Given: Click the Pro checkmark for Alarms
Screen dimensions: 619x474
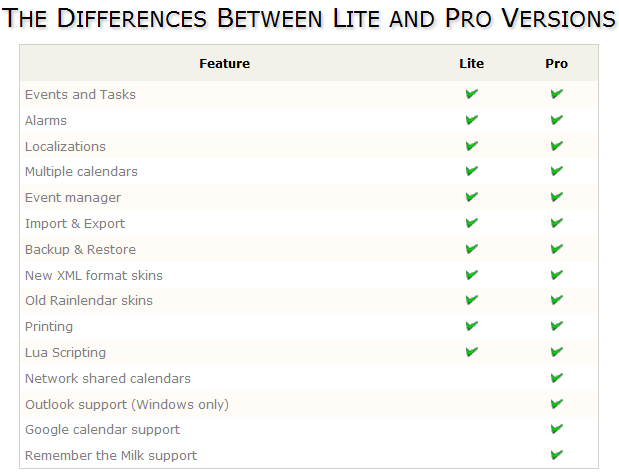Looking at the screenshot, I should [557, 120].
